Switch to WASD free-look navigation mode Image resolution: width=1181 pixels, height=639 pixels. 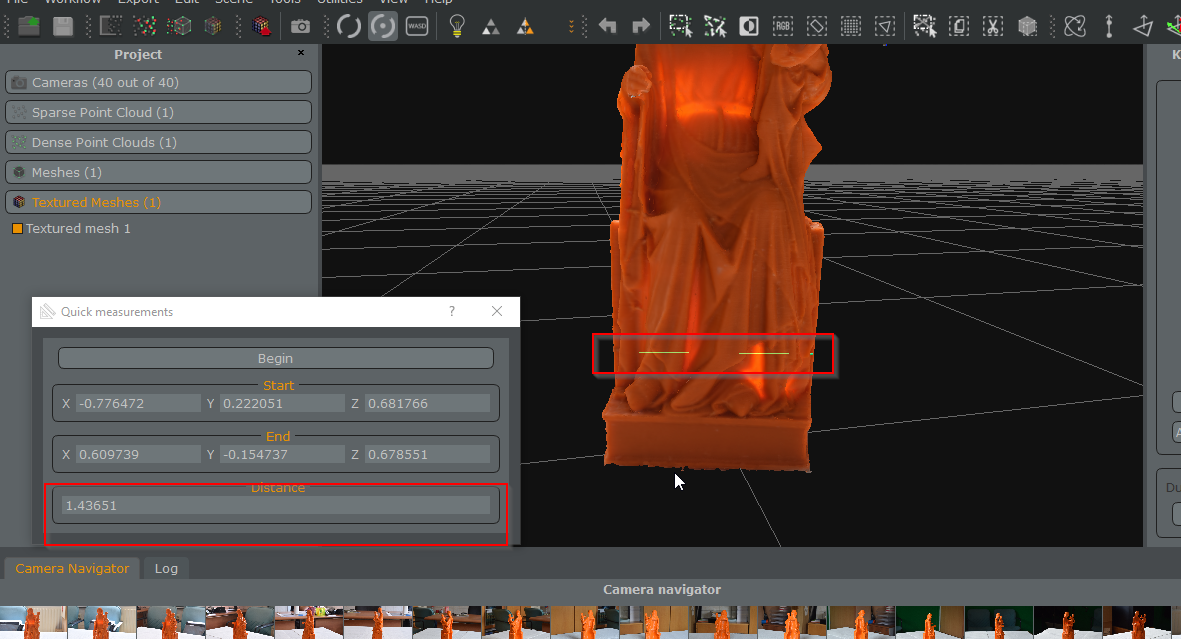click(x=417, y=26)
